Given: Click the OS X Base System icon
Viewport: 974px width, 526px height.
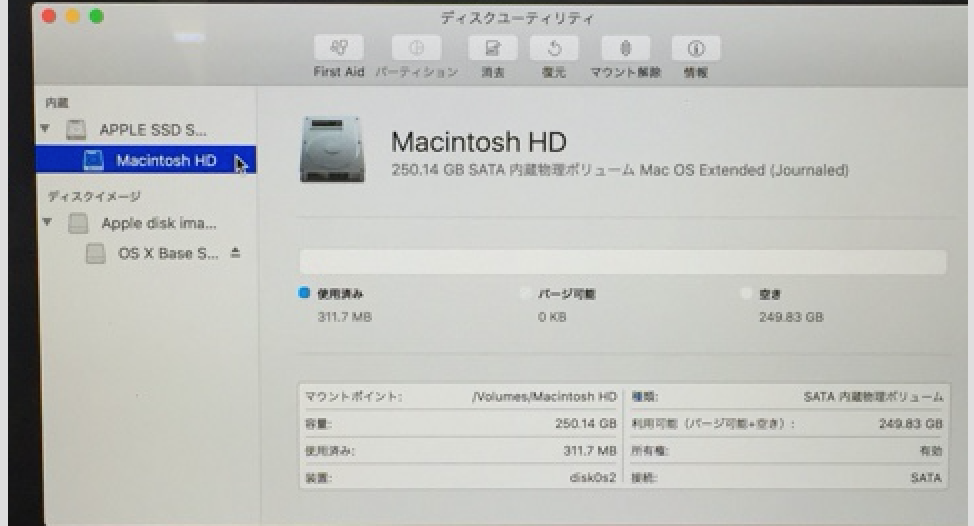Looking at the screenshot, I should point(95,253).
